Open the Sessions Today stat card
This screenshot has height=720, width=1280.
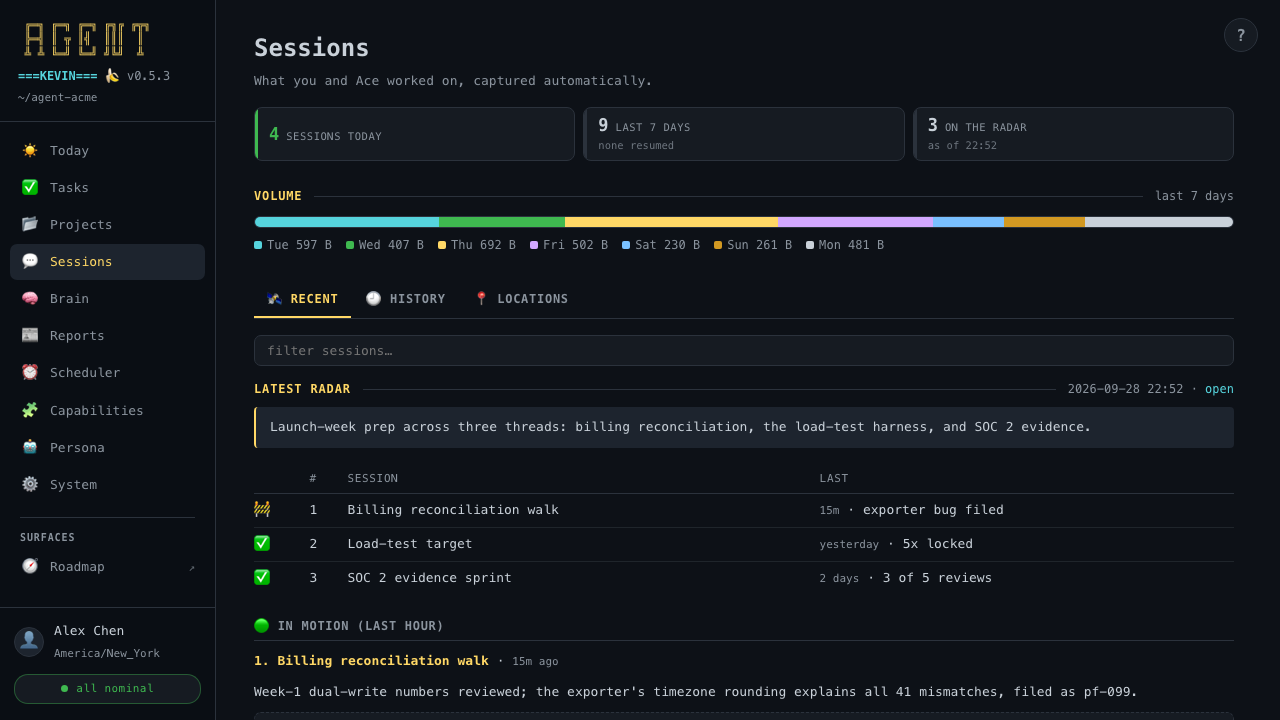(x=414, y=134)
